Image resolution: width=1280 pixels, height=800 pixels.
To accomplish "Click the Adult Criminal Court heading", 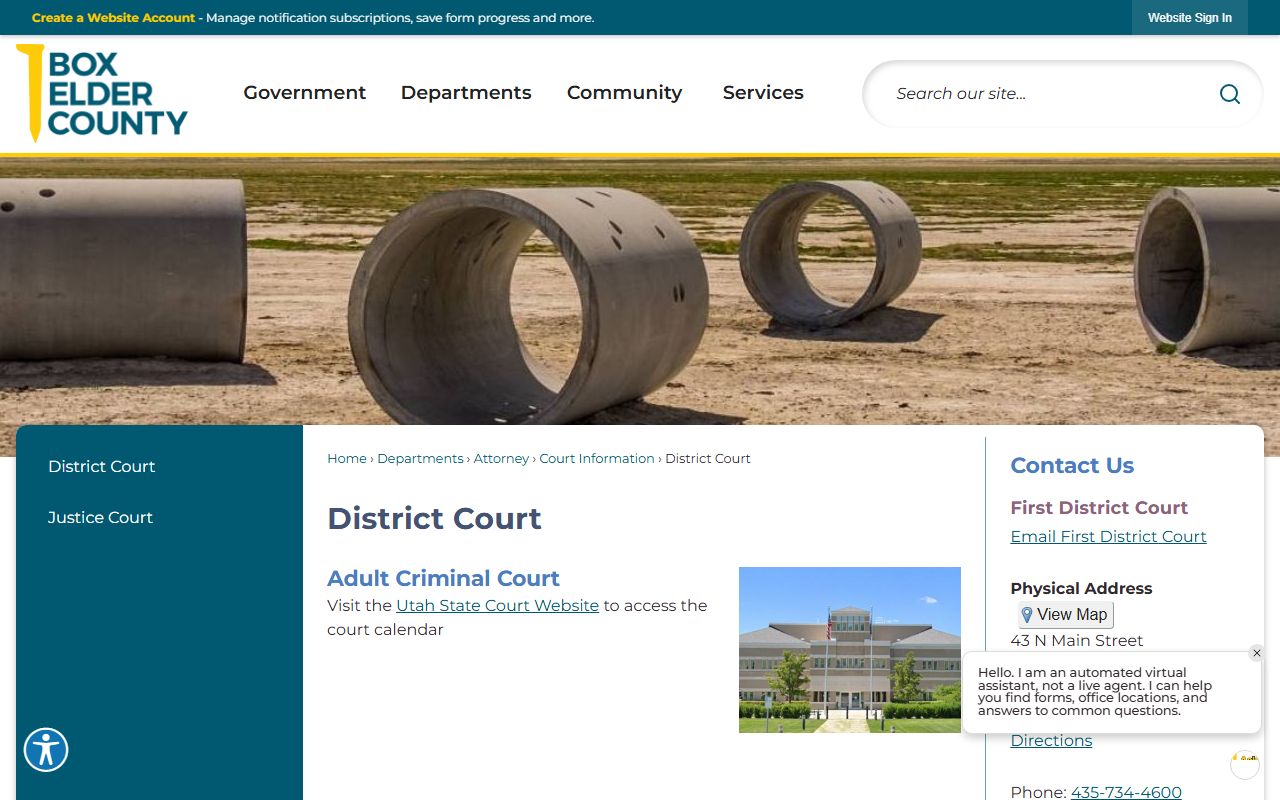I will pos(443,579).
